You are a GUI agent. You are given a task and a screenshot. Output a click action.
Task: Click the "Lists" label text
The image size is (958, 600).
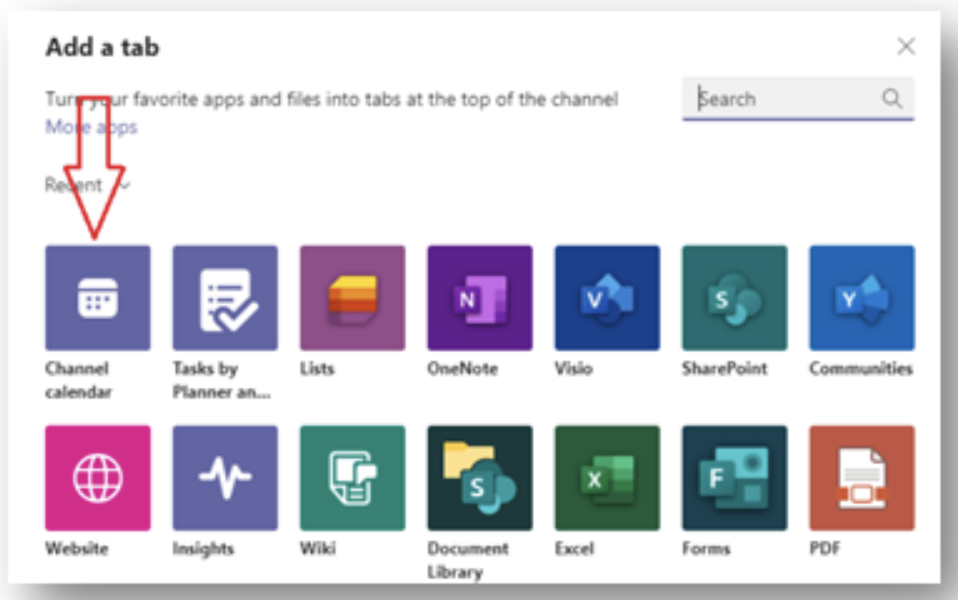pos(317,368)
